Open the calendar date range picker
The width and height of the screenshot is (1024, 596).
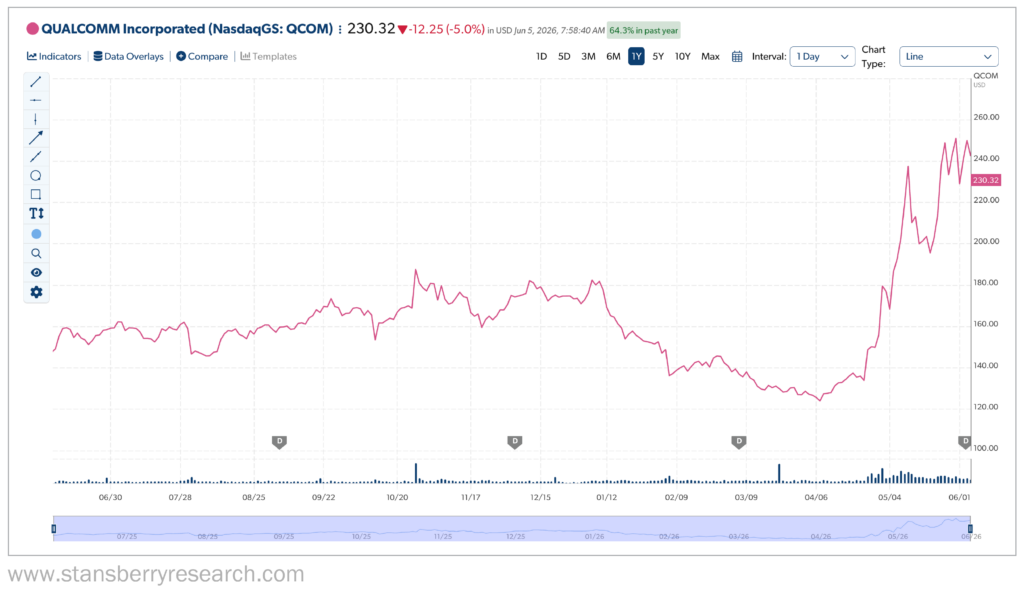[x=737, y=57]
